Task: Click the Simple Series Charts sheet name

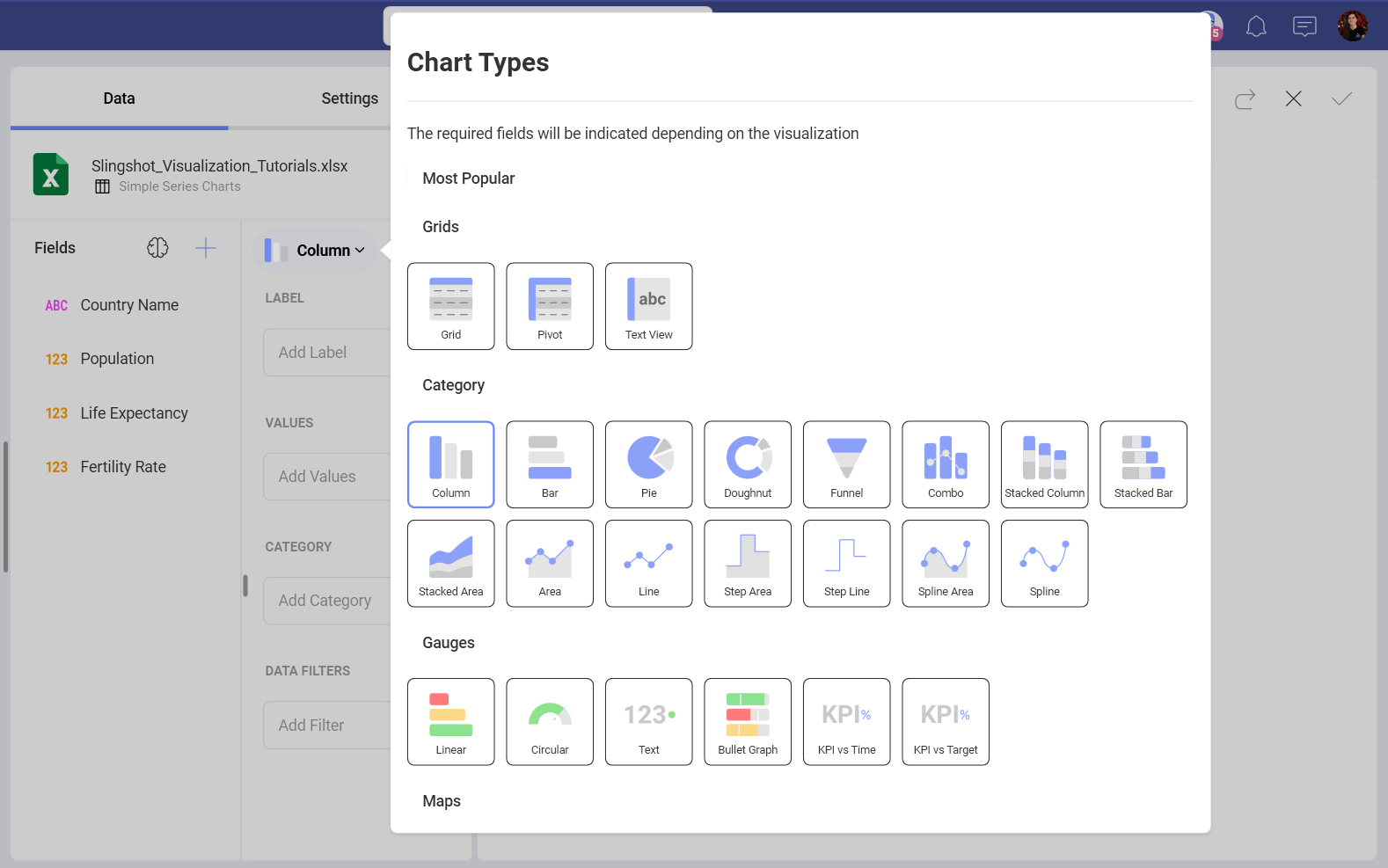Action: (x=179, y=186)
